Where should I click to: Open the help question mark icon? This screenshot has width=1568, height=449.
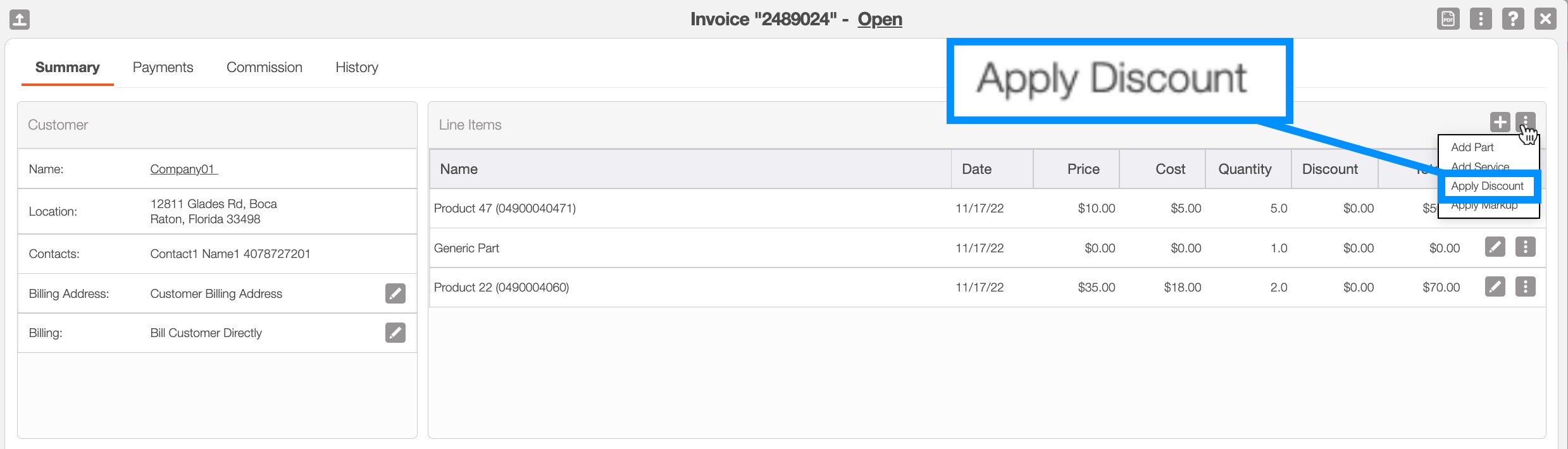pyautogui.click(x=1513, y=19)
